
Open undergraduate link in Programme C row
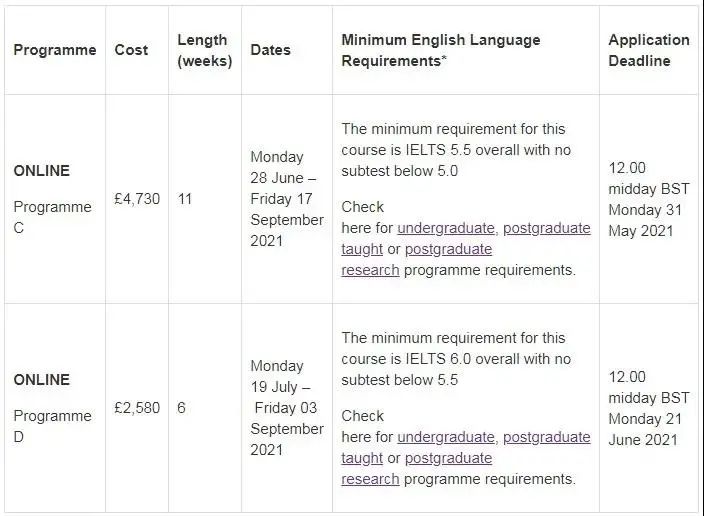pos(446,228)
